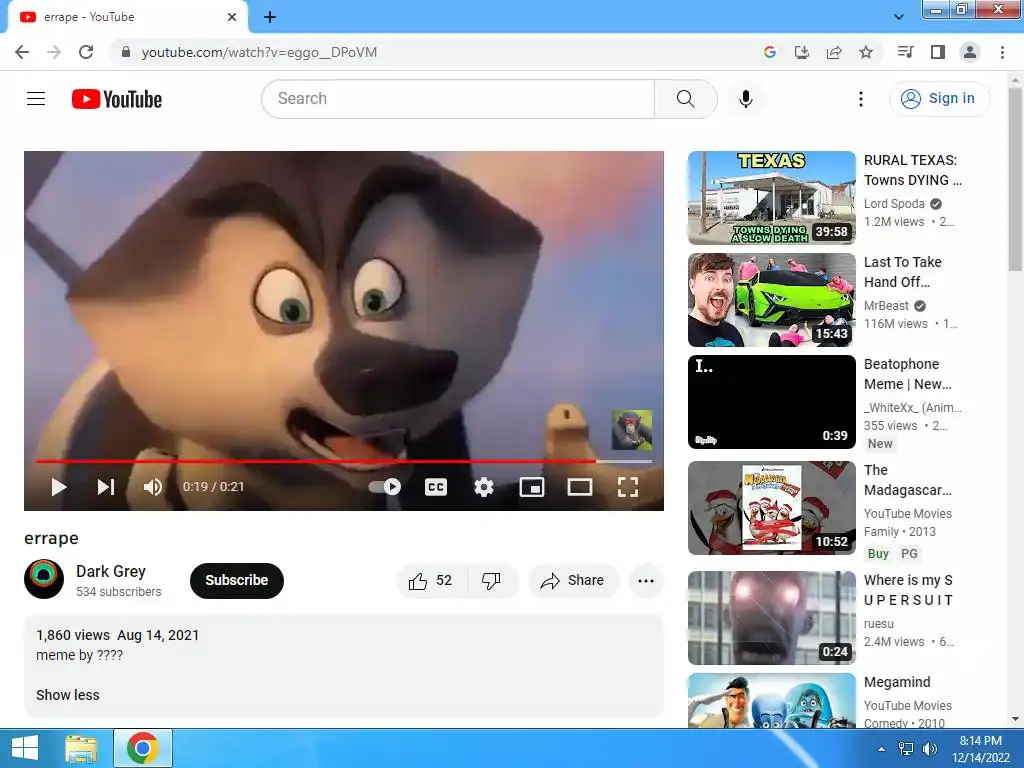This screenshot has height=768, width=1024.
Task: Install app icon in address bar
Action: click(801, 52)
